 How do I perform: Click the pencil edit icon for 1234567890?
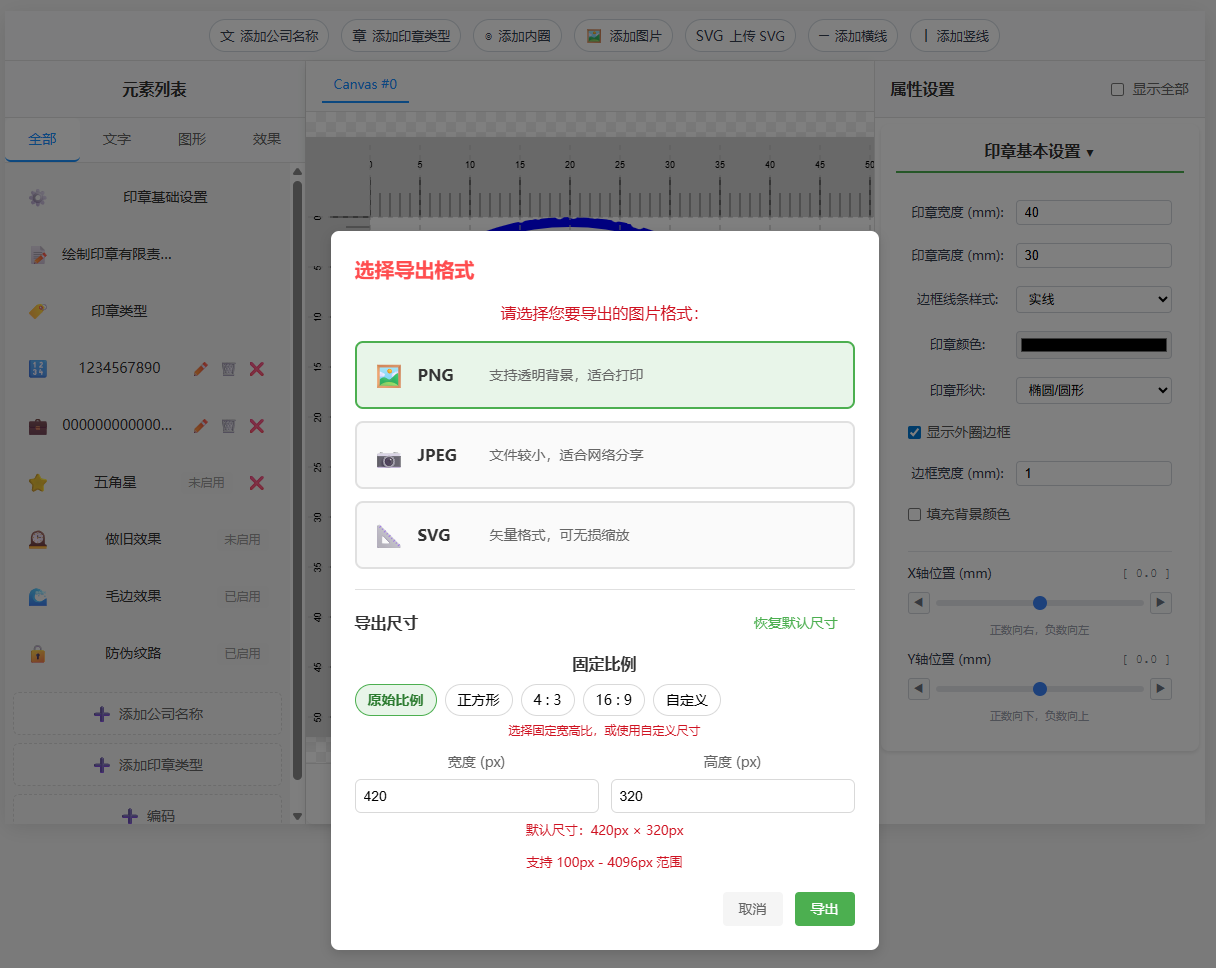pos(201,369)
